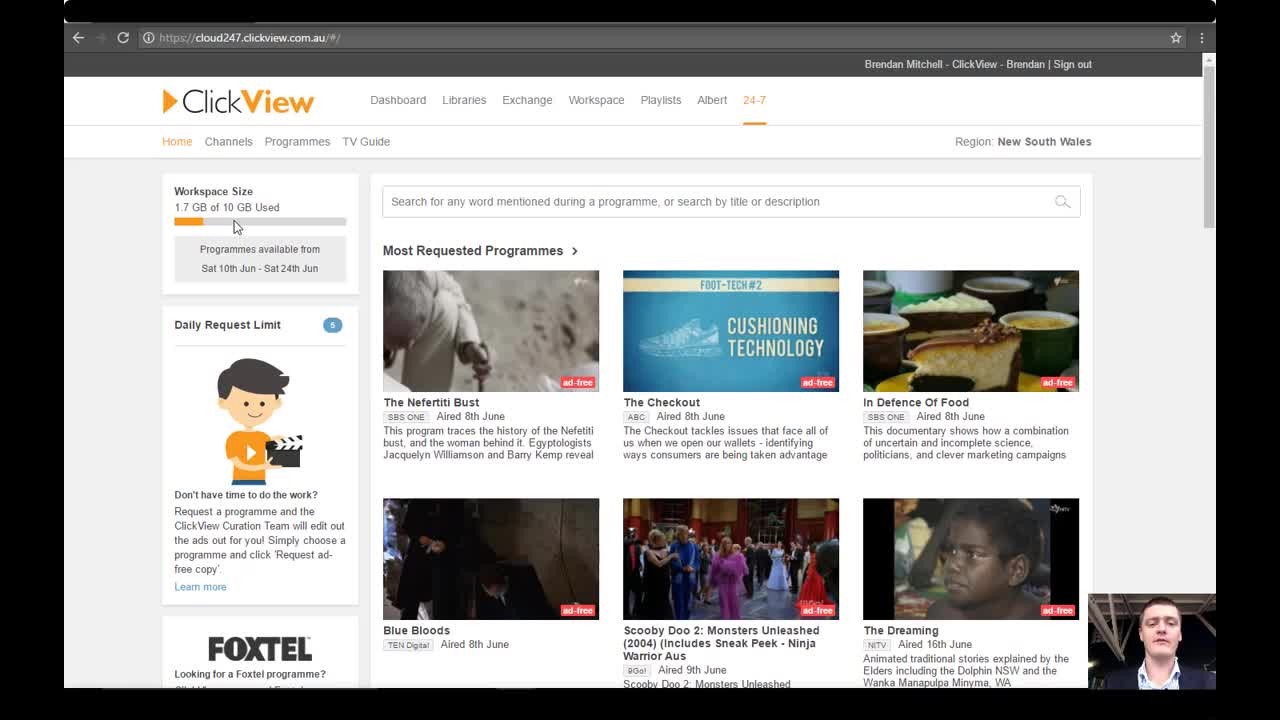Open the Exchange menu item

(x=527, y=100)
